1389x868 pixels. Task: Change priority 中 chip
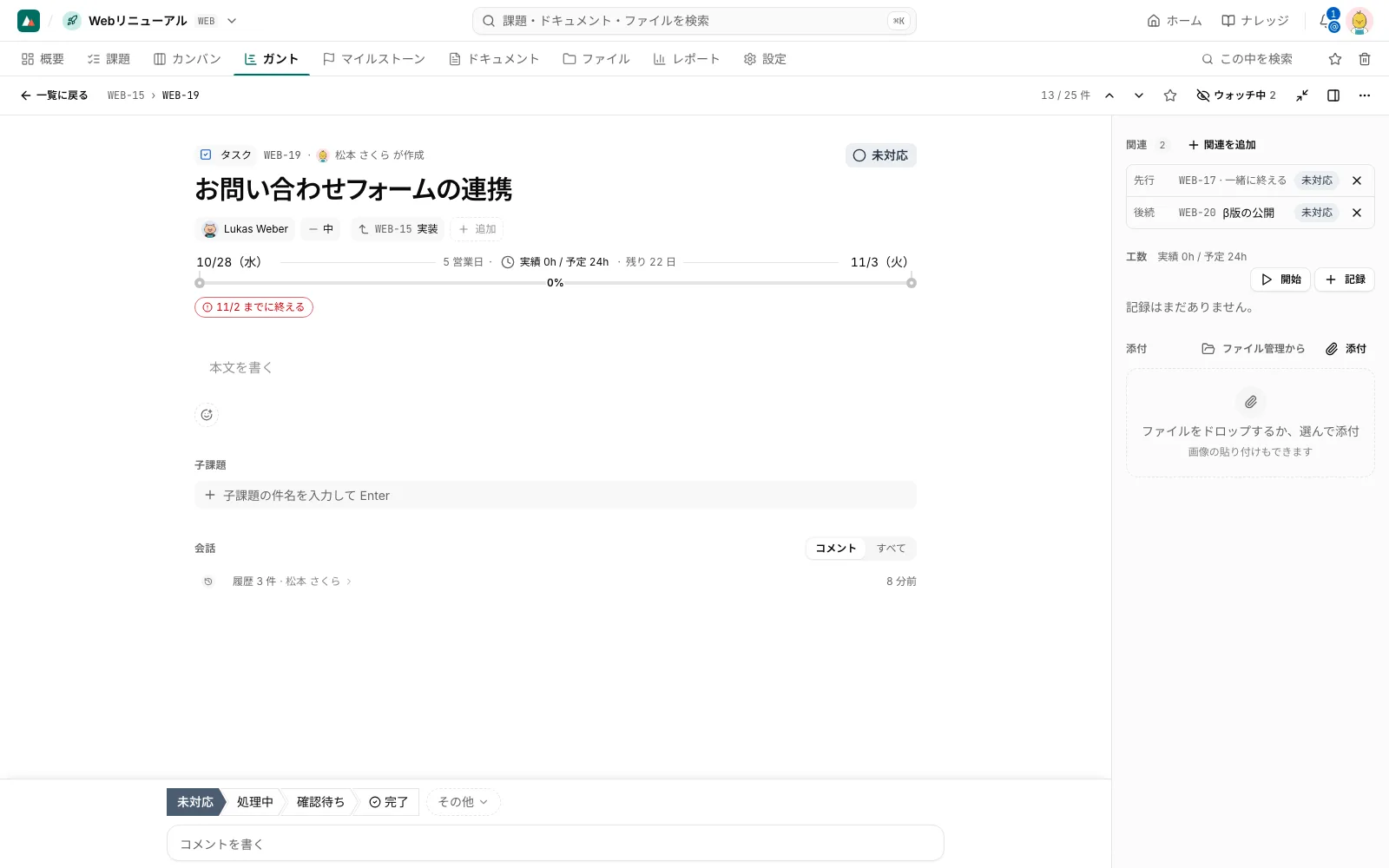pos(321,229)
